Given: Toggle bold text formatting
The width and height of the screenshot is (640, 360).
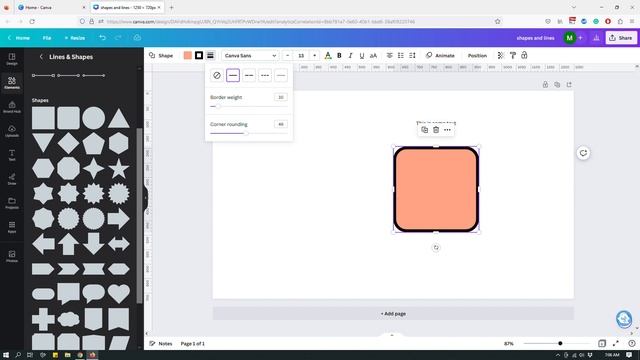Looking at the screenshot, I should pos(339,56).
